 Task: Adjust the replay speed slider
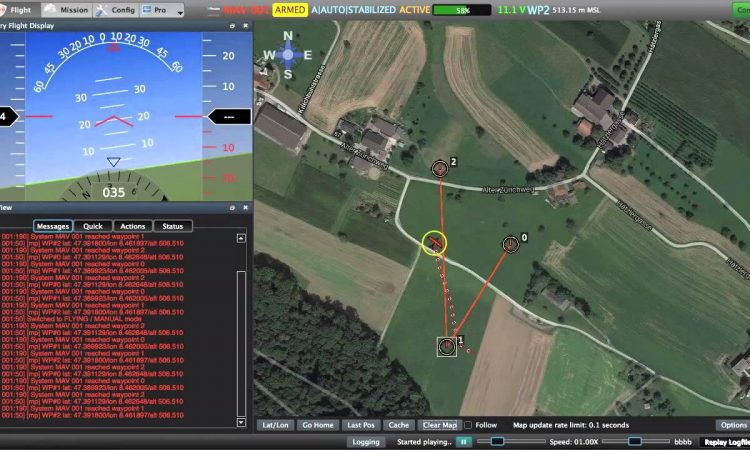634,441
